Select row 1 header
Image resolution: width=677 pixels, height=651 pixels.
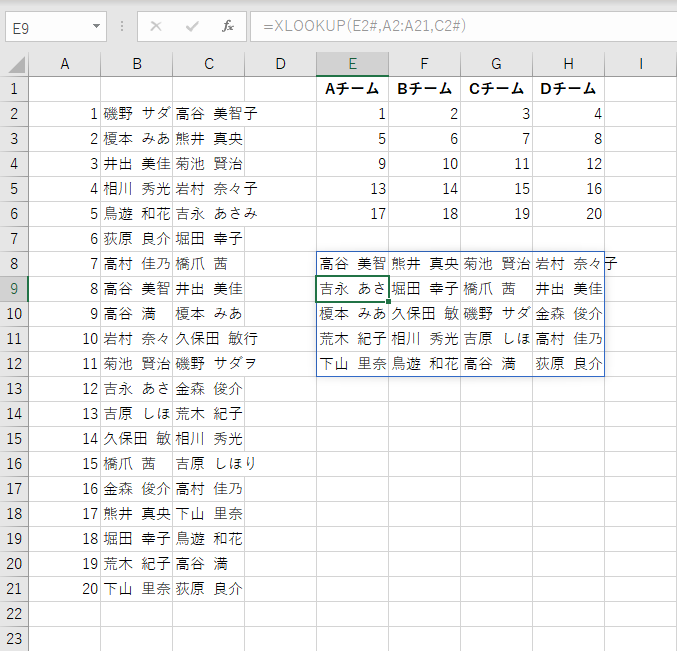(14, 89)
